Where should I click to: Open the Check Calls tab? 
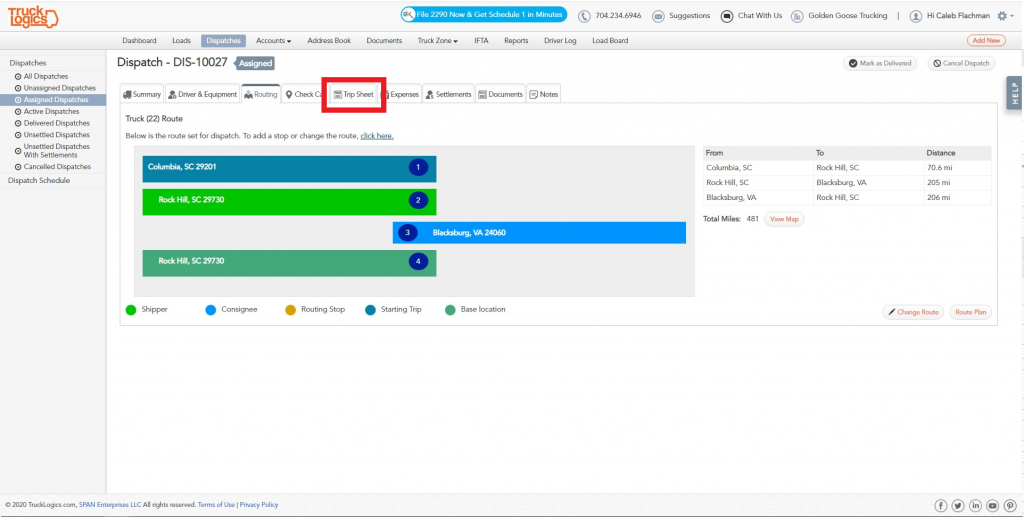click(x=304, y=94)
